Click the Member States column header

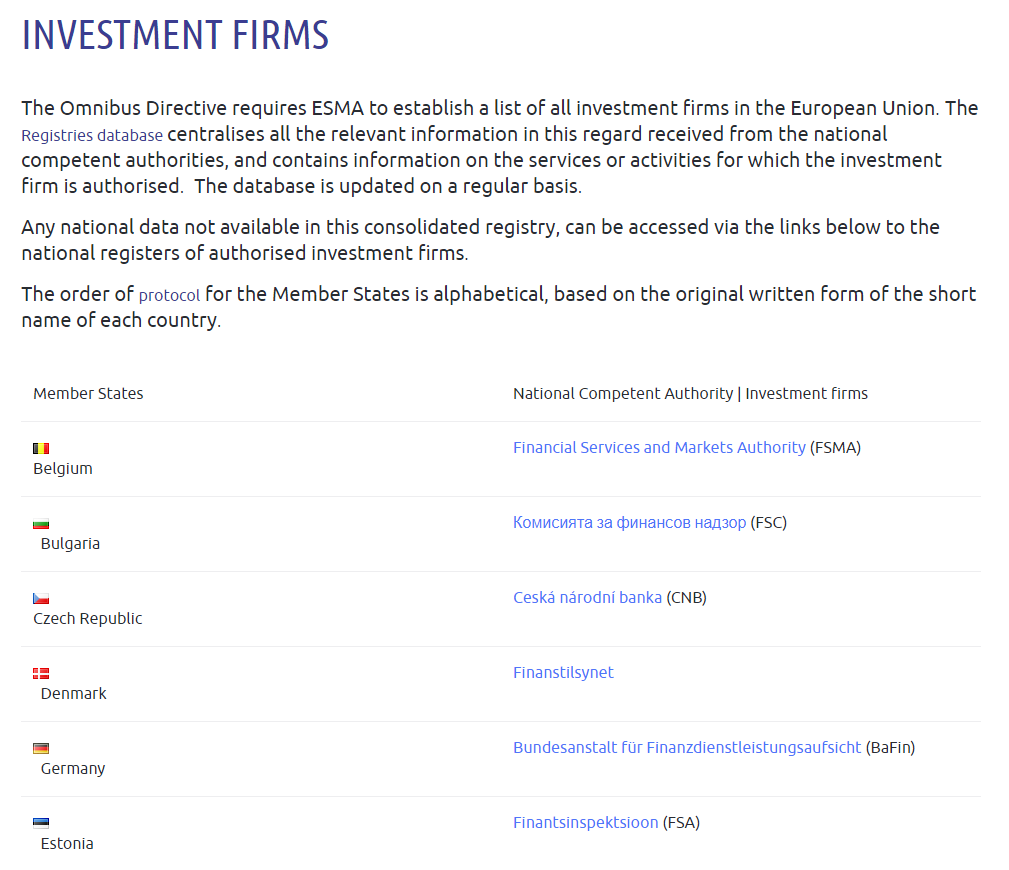(x=88, y=393)
